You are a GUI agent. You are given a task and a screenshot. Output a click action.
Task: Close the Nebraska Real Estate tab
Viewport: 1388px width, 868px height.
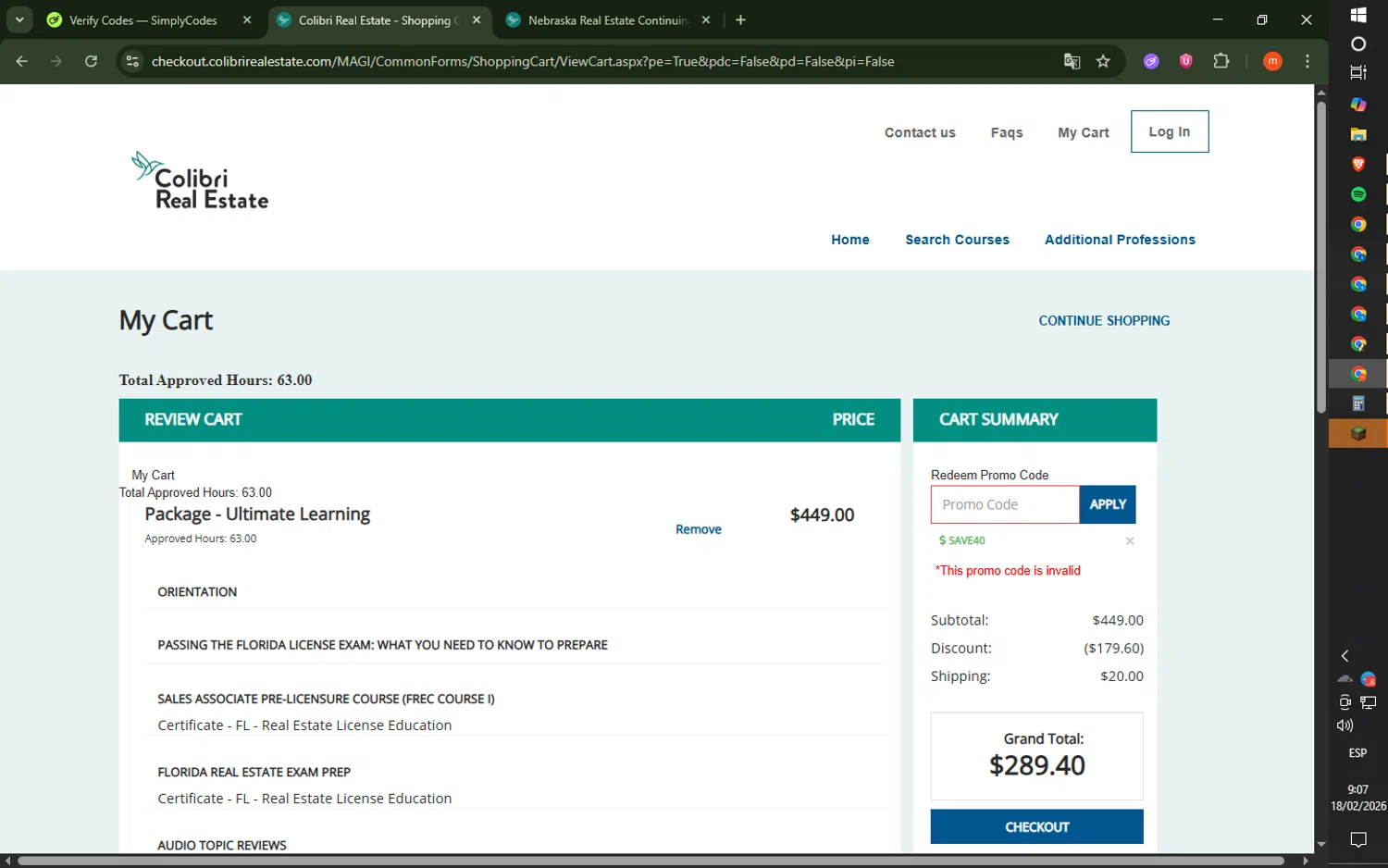coord(706,19)
